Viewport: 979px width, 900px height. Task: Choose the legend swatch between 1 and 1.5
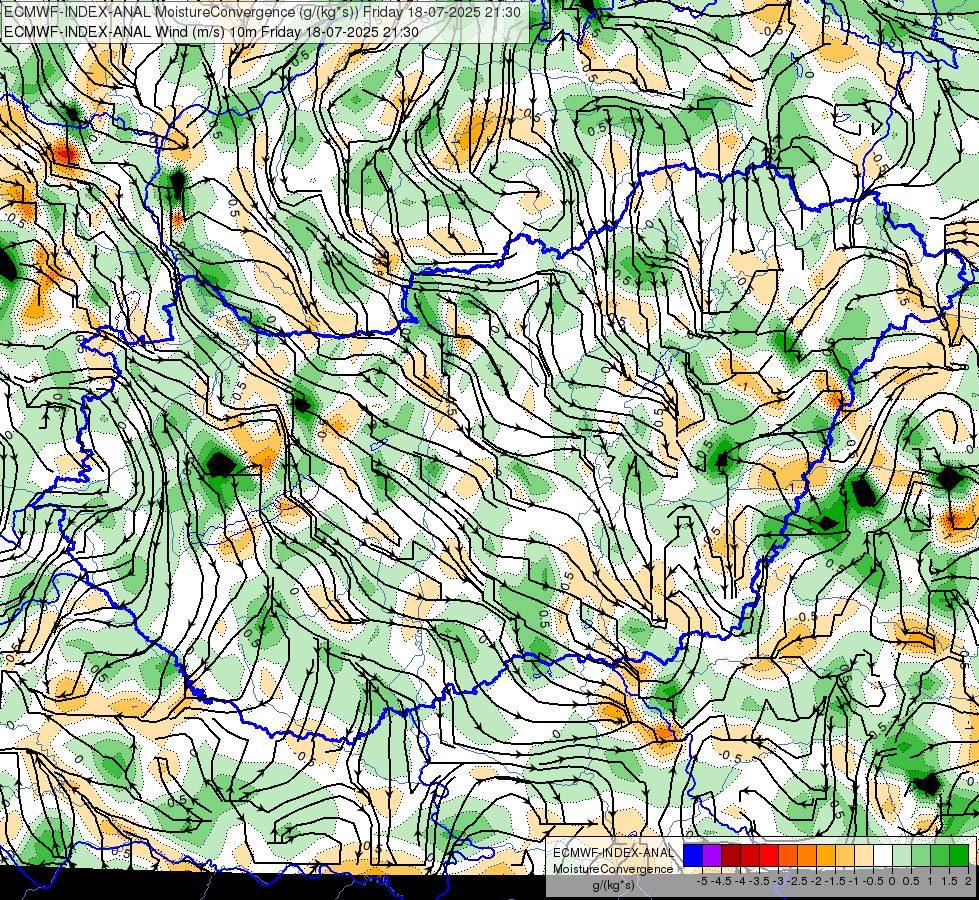(940, 855)
